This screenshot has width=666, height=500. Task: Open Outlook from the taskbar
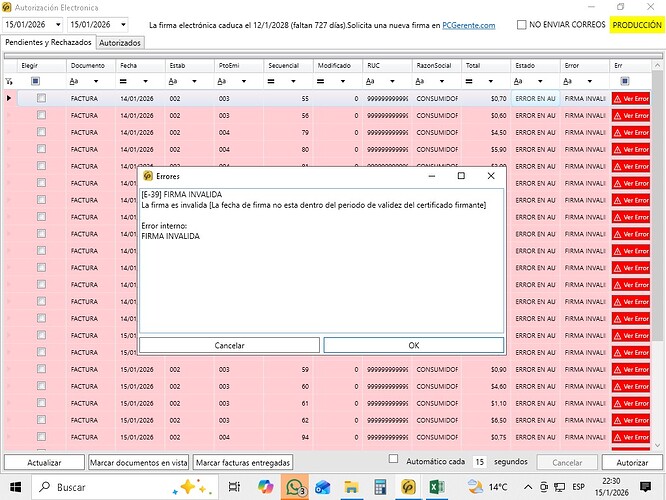coord(323,487)
